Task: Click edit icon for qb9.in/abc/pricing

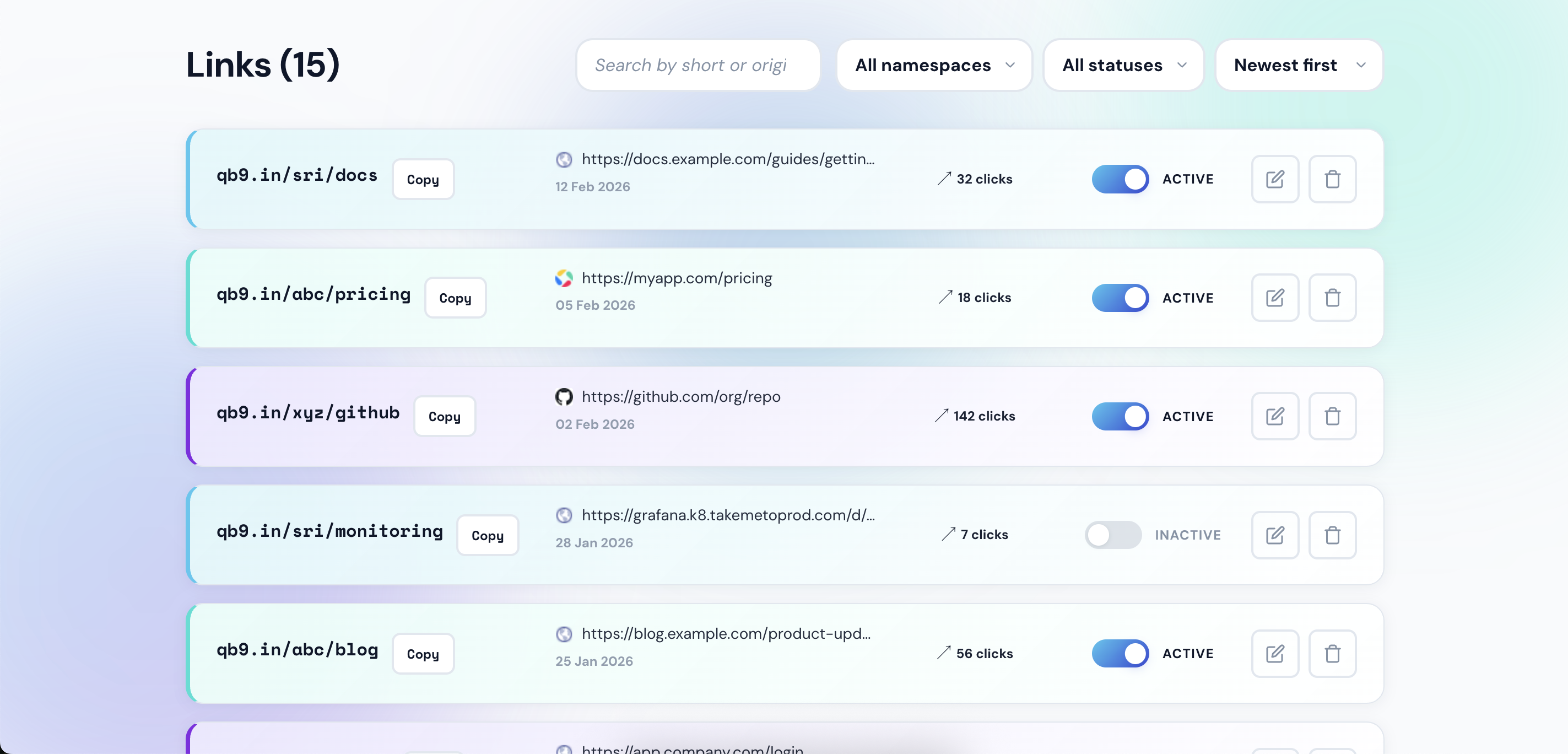Action: 1274,298
